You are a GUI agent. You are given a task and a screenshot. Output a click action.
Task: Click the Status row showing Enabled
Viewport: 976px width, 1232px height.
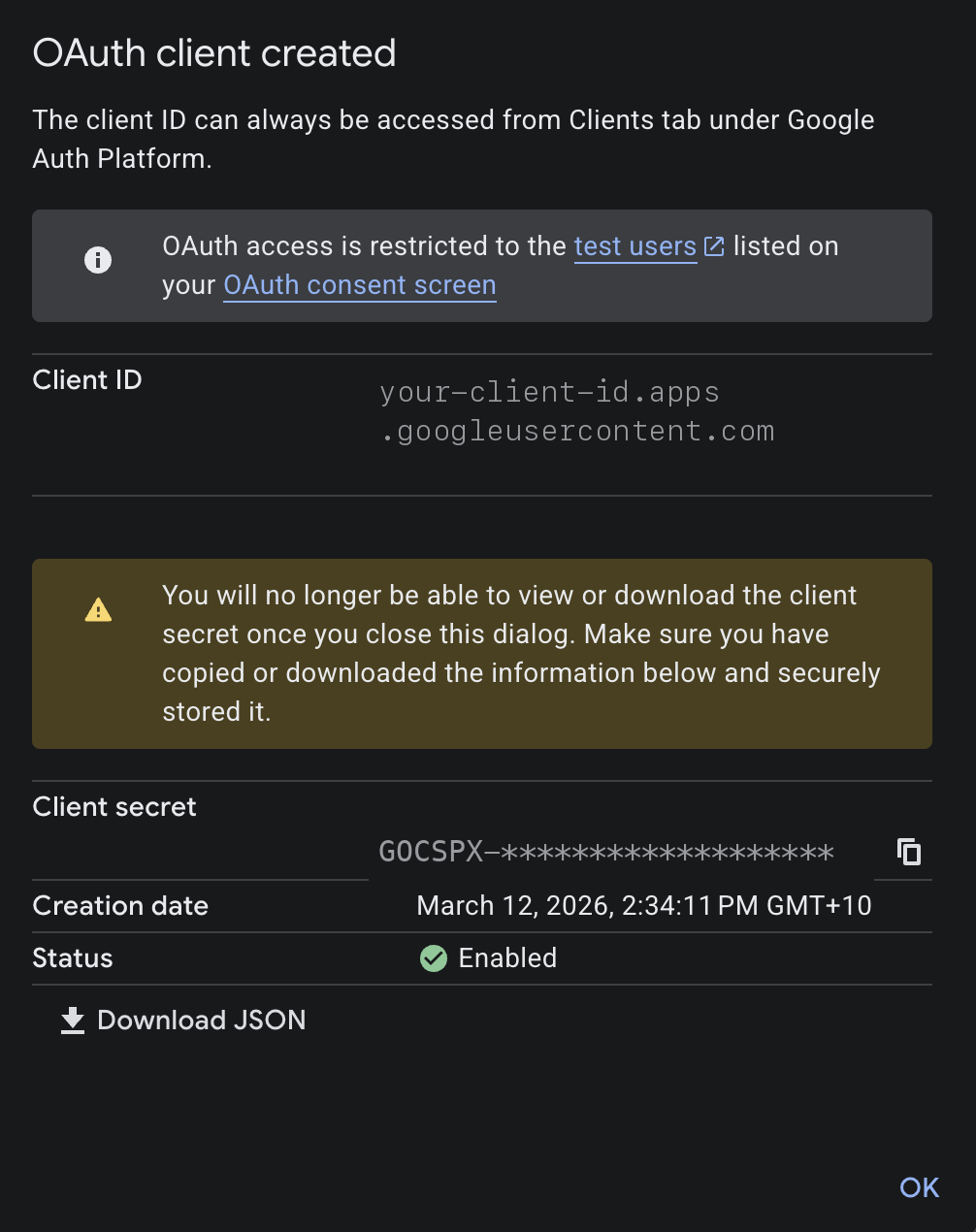[x=486, y=958]
